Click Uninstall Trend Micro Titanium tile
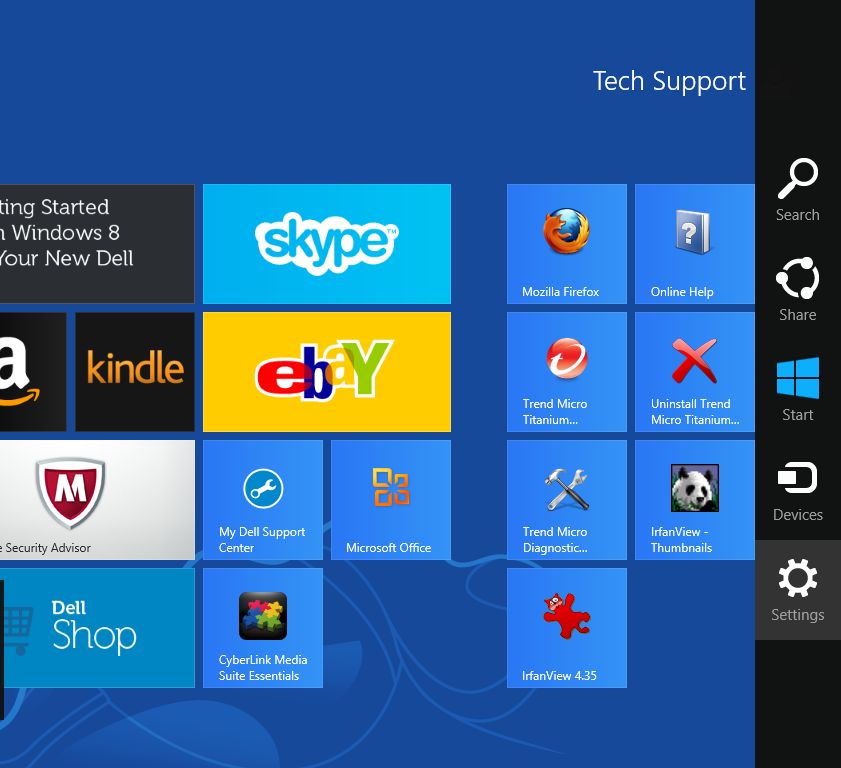 (695, 372)
